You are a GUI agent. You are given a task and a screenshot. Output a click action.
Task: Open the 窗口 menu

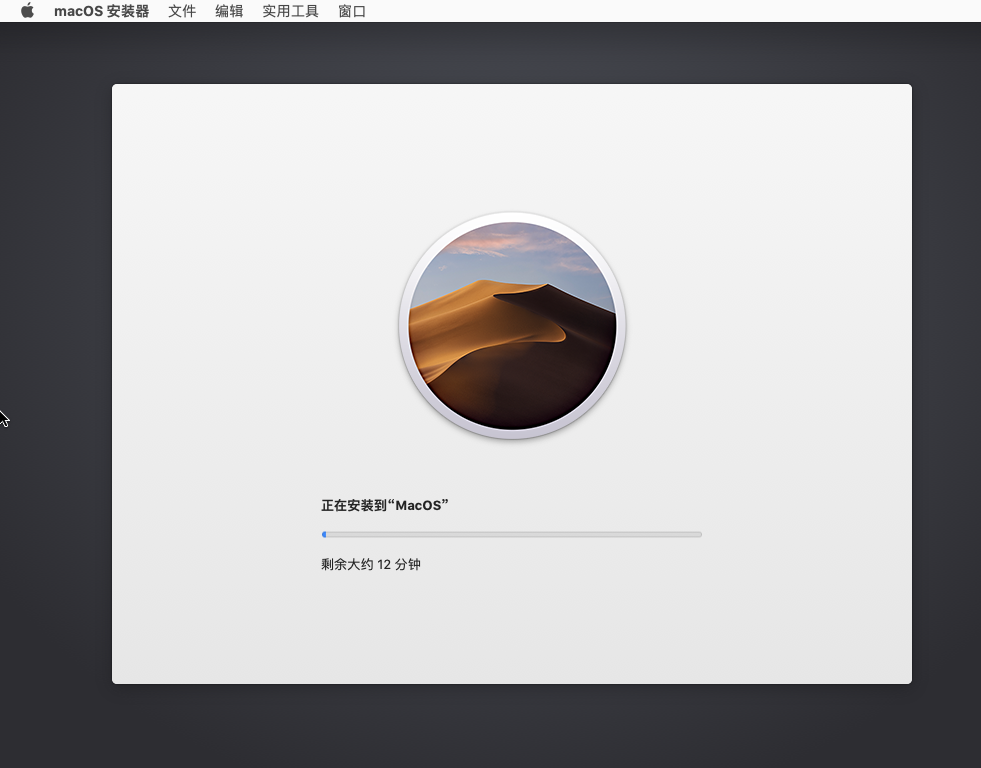352,11
